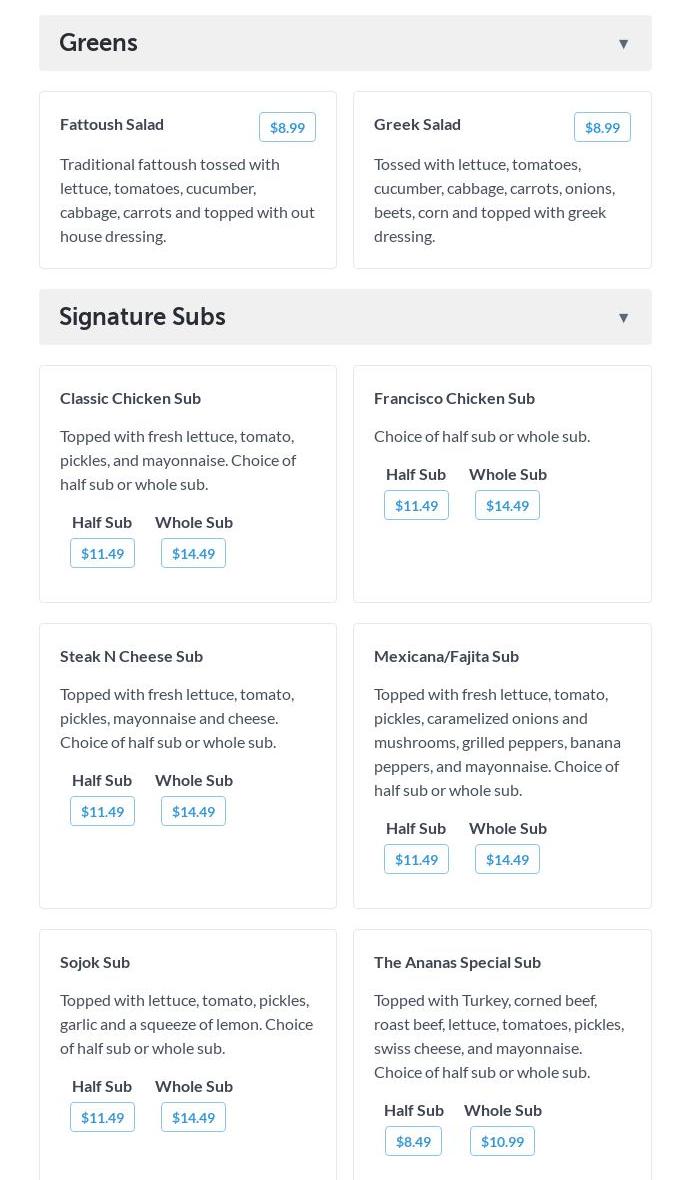Click the Signature Subs heading text
This screenshot has width=690, height=1180.
click(142, 317)
